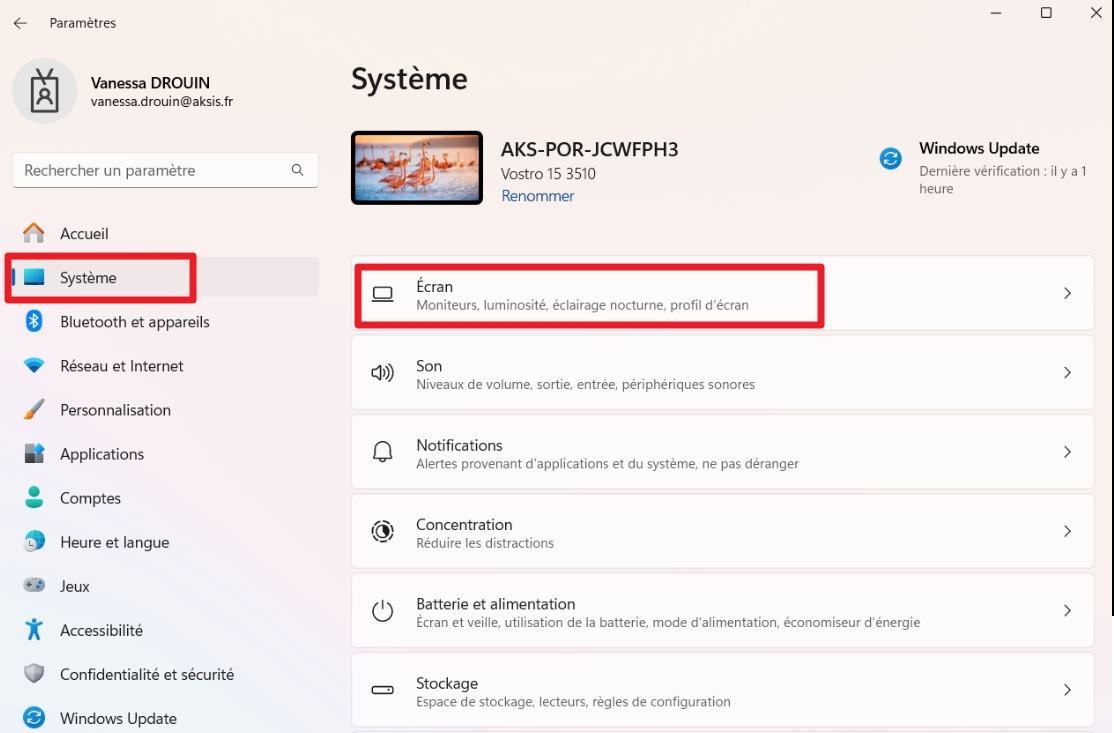The image size is (1114, 733).
Task: Open Accessibilité label in sidebar
Action: (101, 630)
